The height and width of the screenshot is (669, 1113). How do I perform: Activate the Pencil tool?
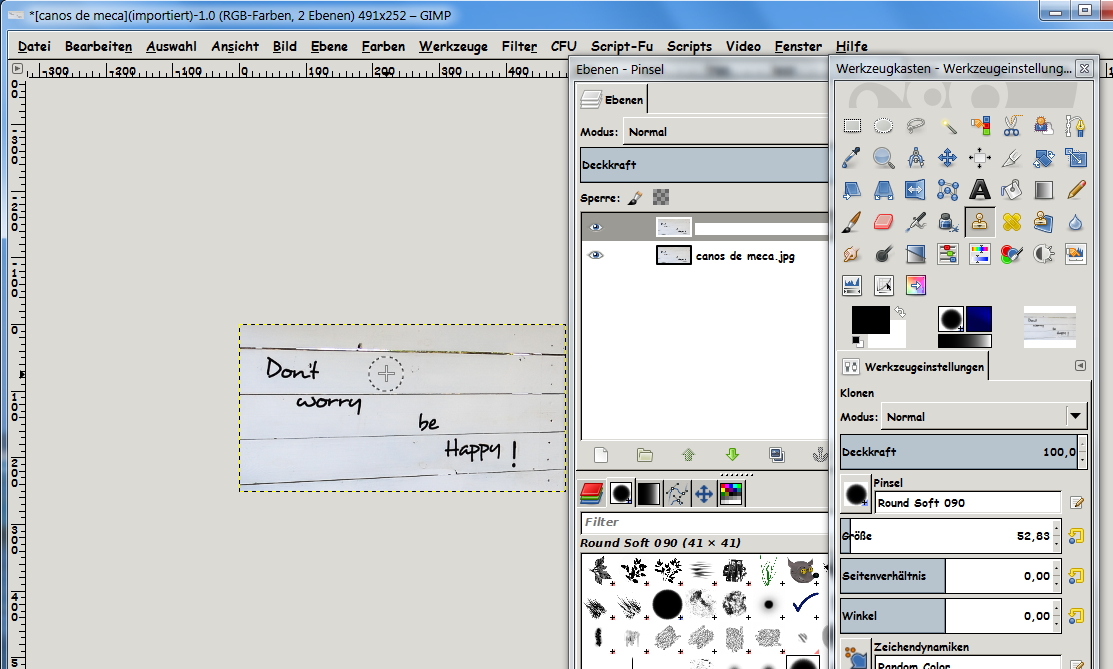click(1075, 189)
